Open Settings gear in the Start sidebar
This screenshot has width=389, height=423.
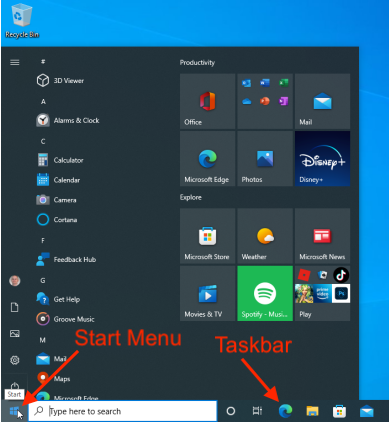coord(15,360)
